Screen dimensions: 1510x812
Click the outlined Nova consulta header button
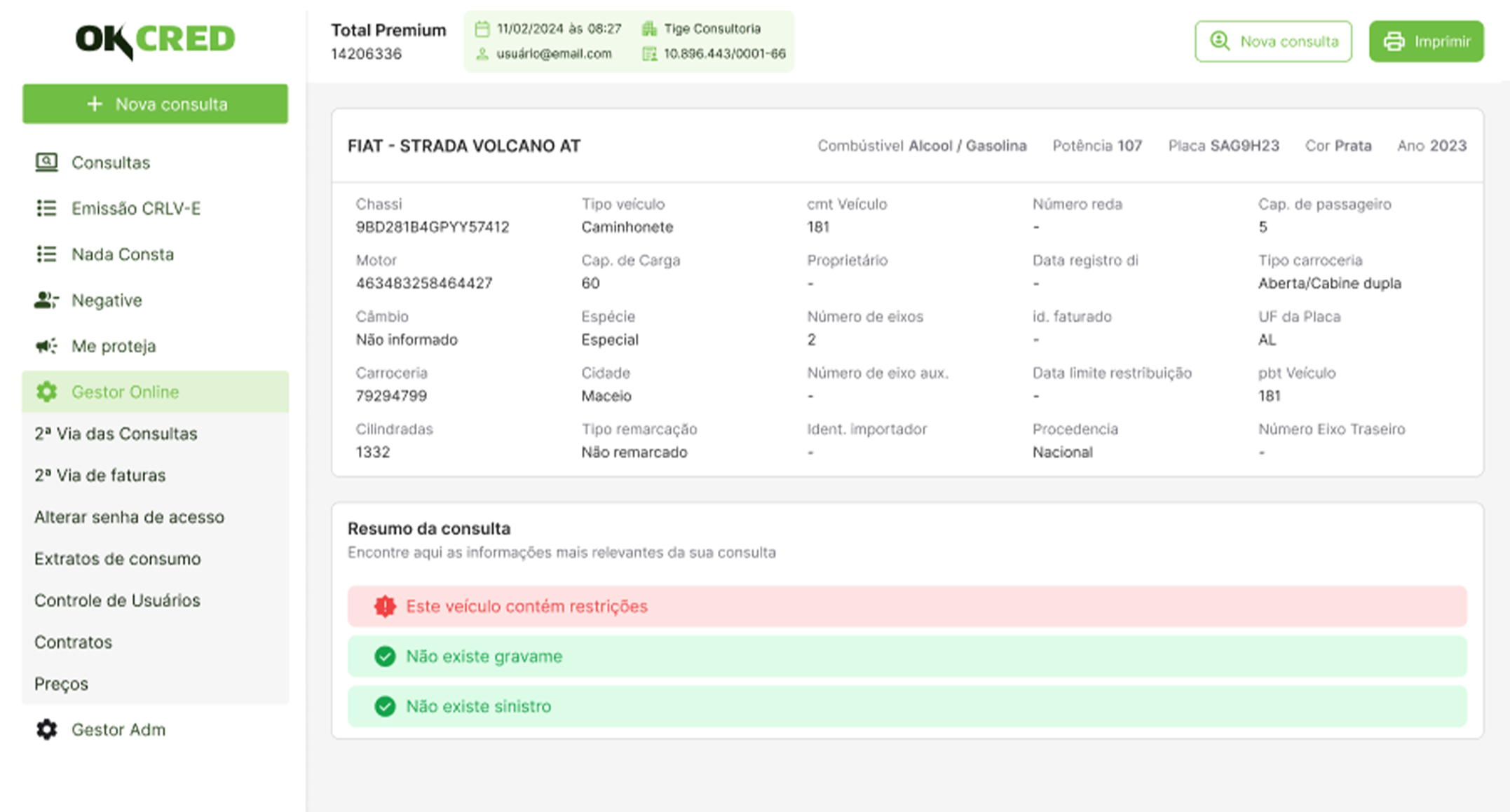pos(1273,41)
